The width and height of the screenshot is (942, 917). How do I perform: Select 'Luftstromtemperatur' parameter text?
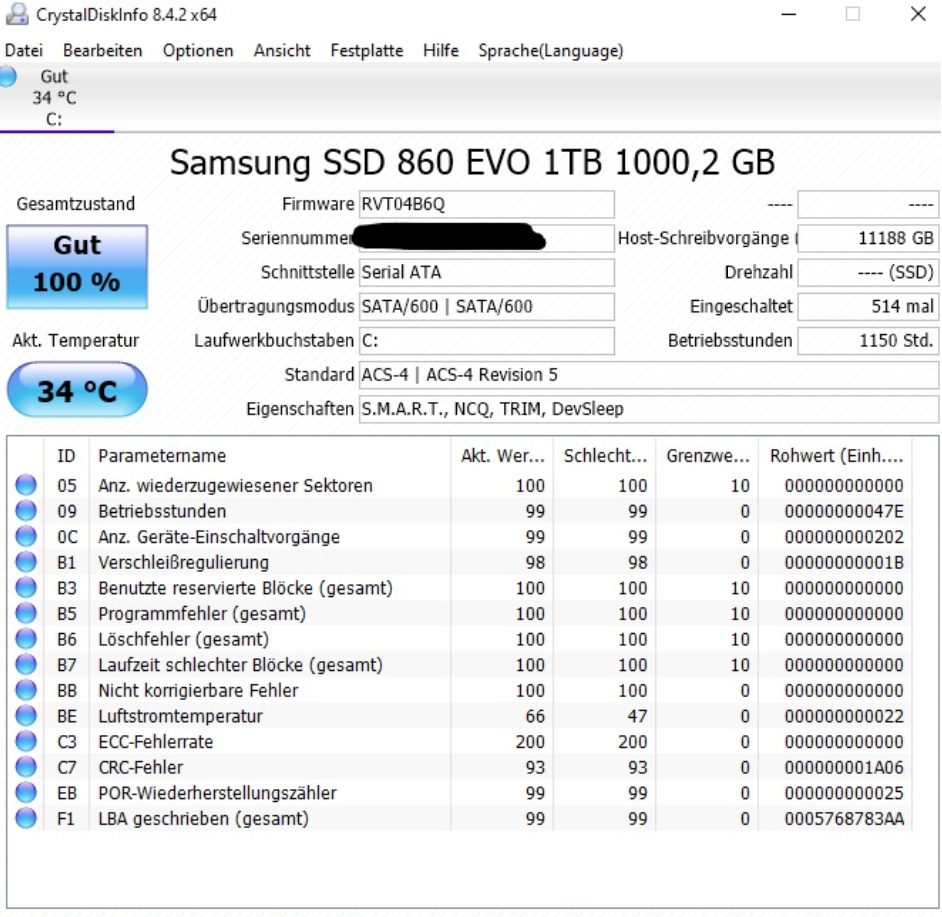(x=180, y=716)
